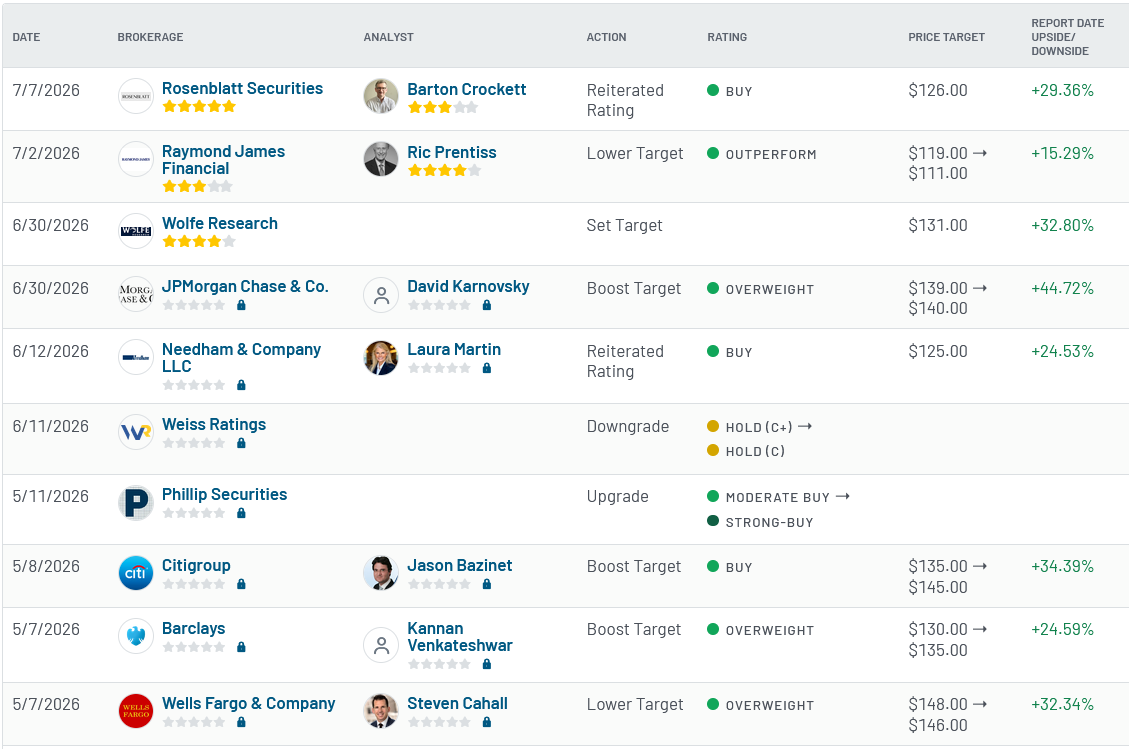Click Barton Crockett's profile photo
The height and width of the screenshot is (749, 1129).
click(x=381, y=97)
